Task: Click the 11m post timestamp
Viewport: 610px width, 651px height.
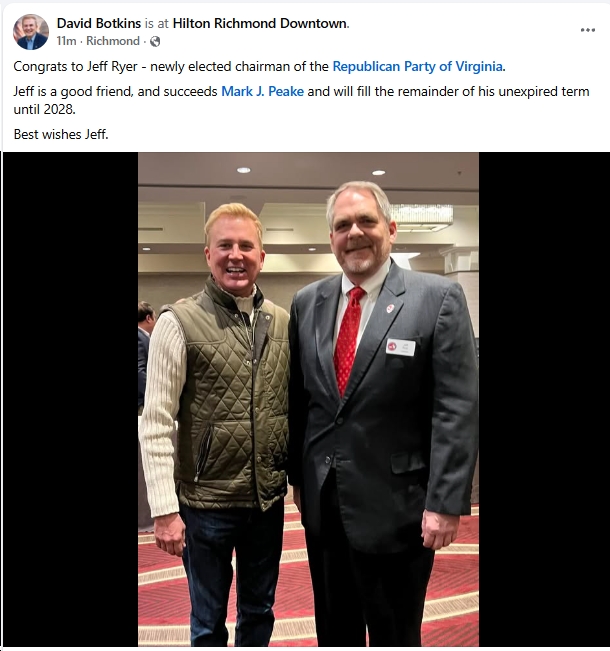Action: (66, 41)
